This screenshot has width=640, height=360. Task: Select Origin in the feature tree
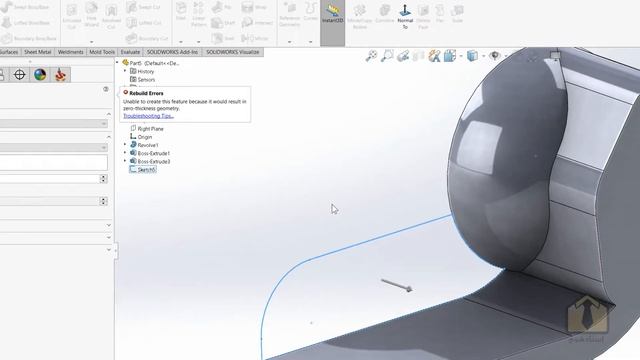click(141, 137)
